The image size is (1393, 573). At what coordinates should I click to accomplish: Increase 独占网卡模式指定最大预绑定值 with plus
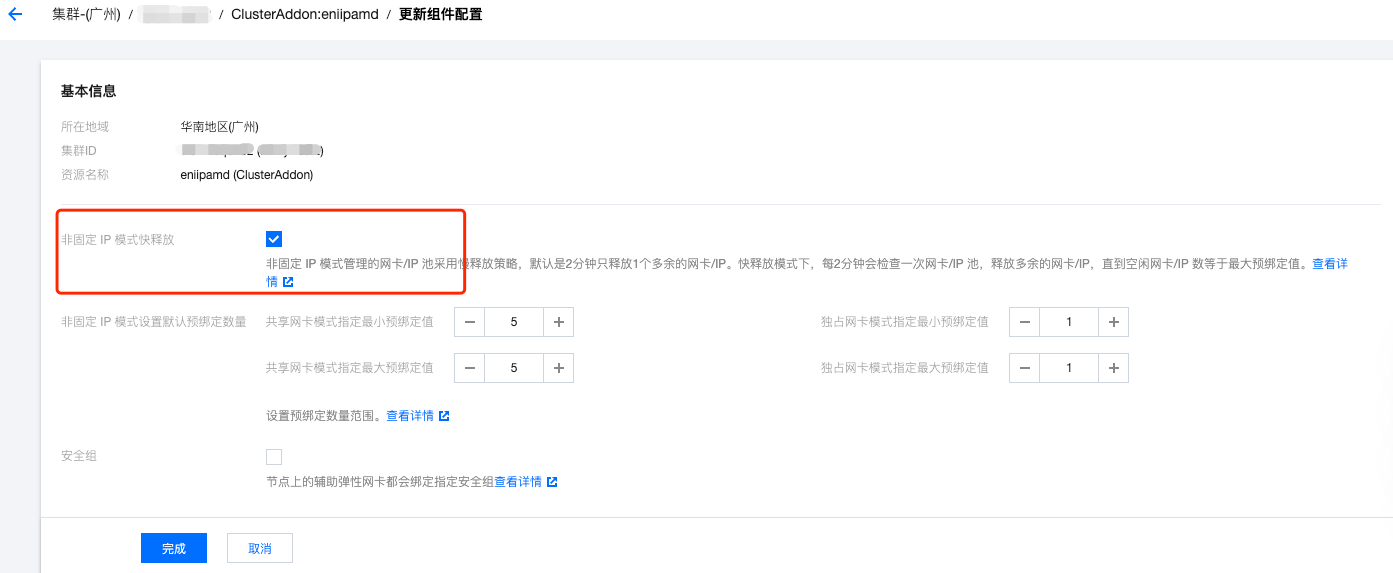pos(1113,368)
